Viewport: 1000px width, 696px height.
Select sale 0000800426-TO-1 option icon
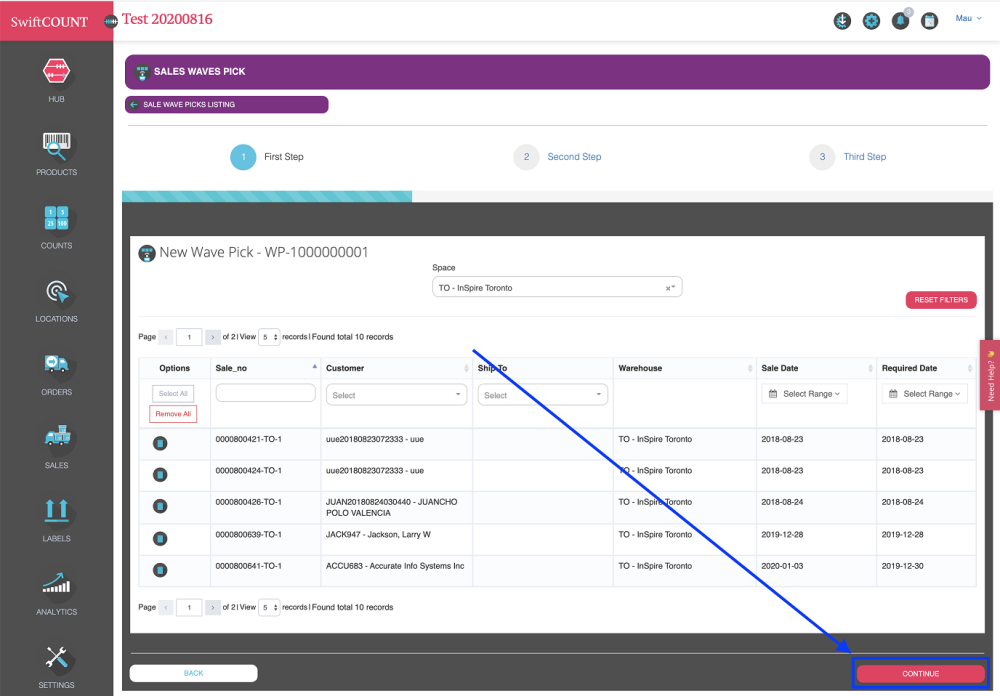pyautogui.click(x=160, y=507)
